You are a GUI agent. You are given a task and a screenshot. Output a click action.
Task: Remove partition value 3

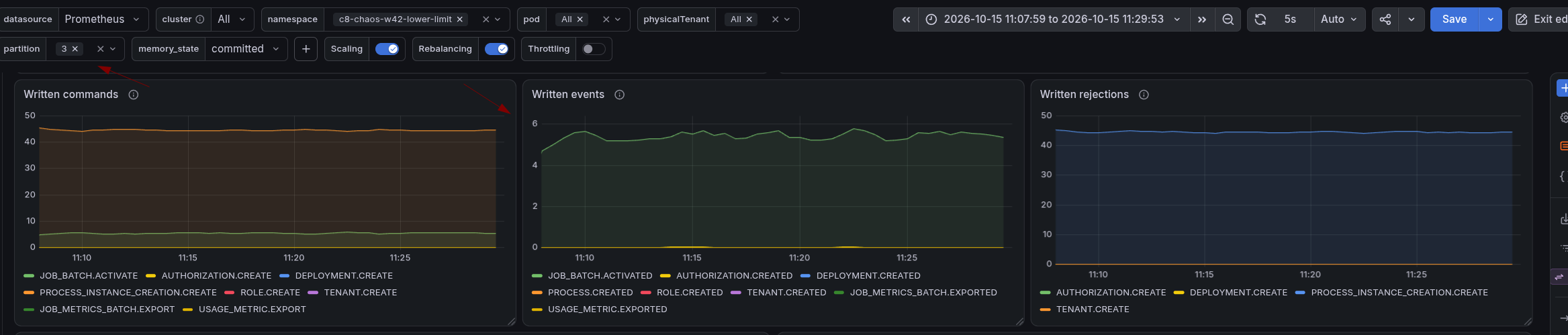(75, 49)
